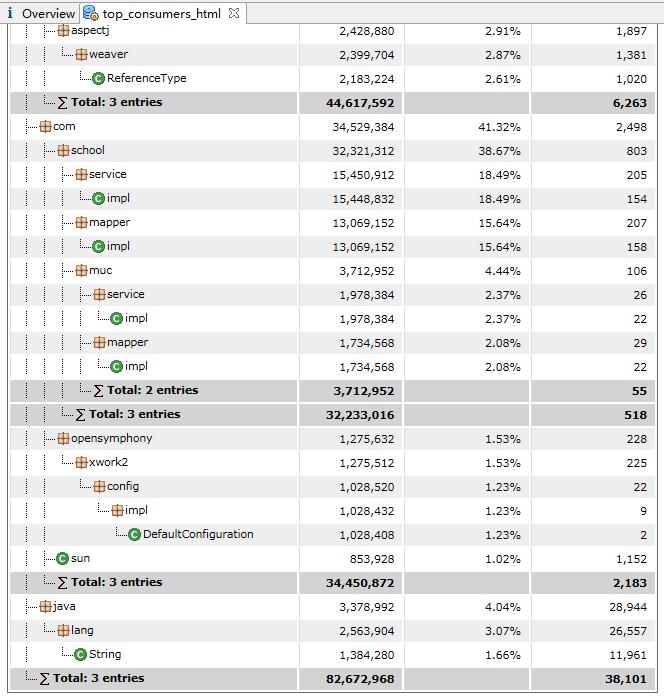Click the 34,529,384 heap value

tap(363, 127)
